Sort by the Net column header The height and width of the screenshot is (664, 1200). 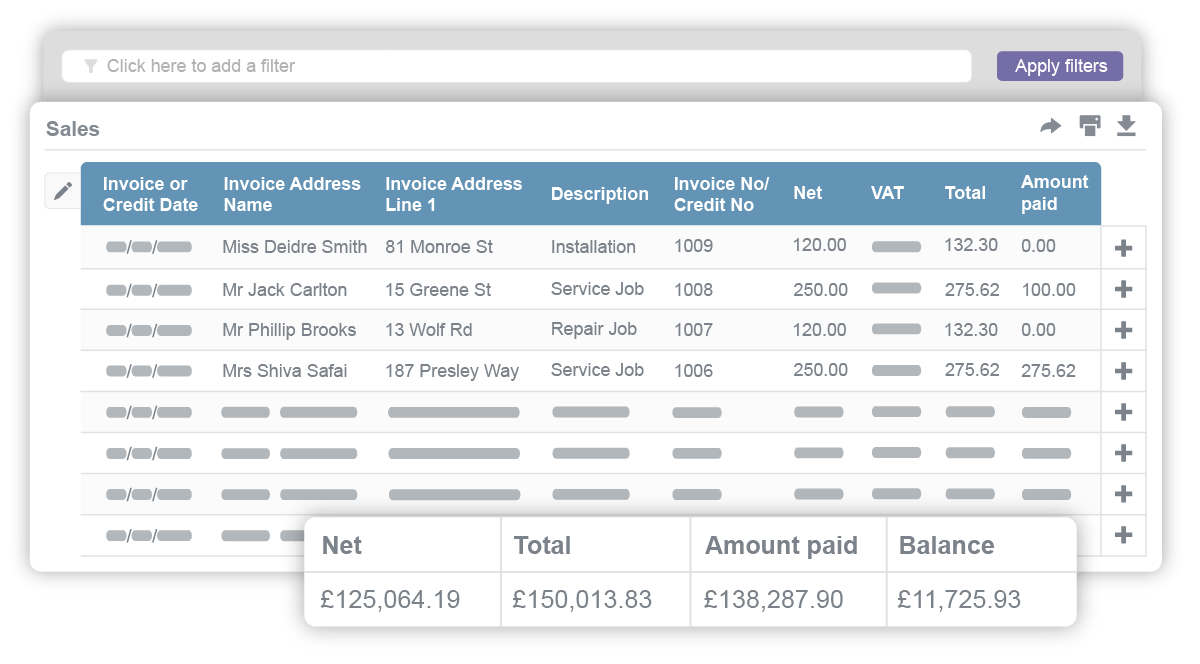pos(806,193)
